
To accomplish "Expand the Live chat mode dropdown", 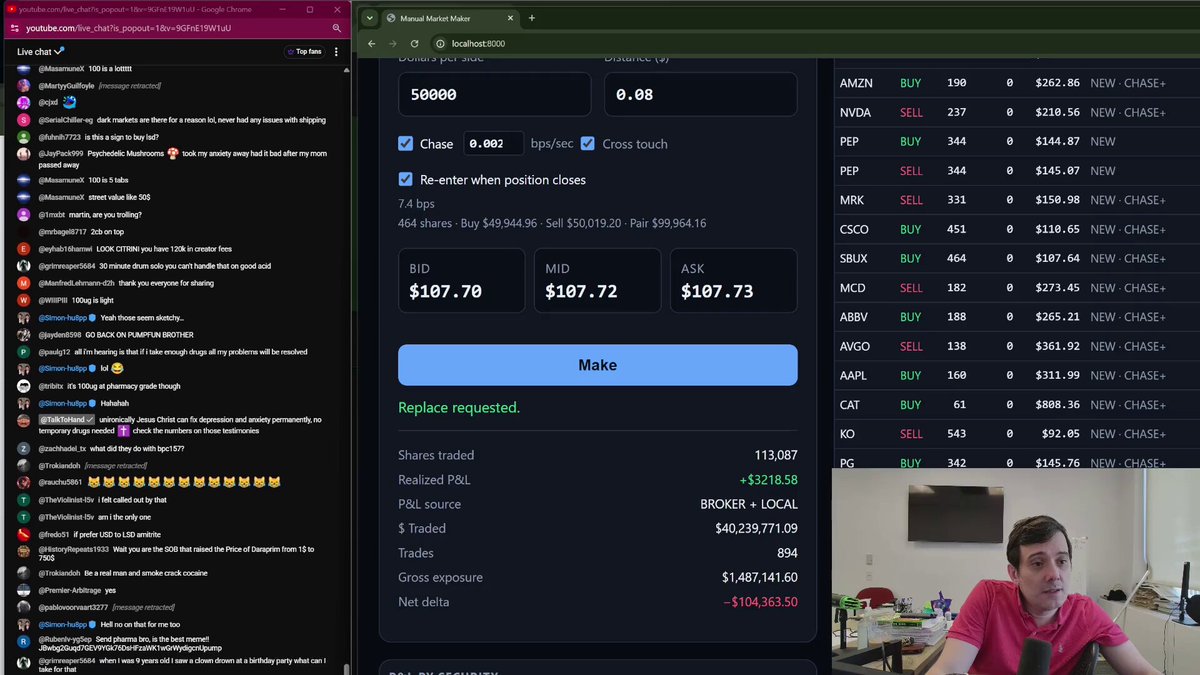I will tap(41, 51).
